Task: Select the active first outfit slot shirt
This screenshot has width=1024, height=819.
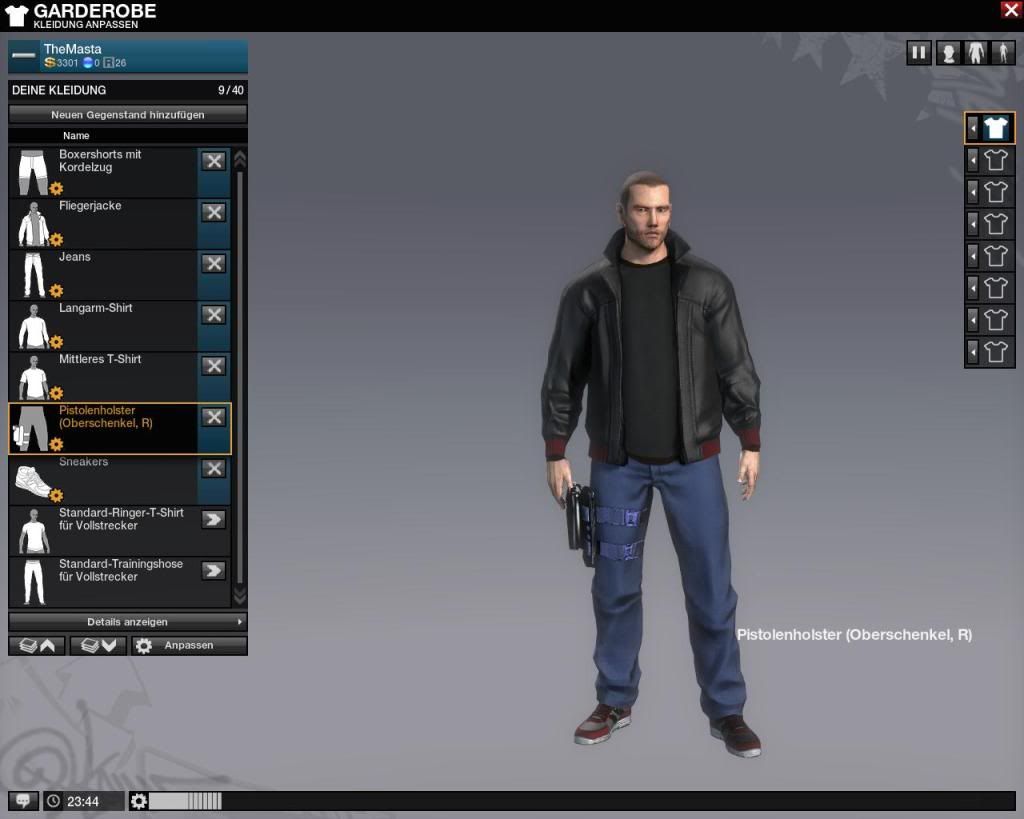Action: point(995,128)
